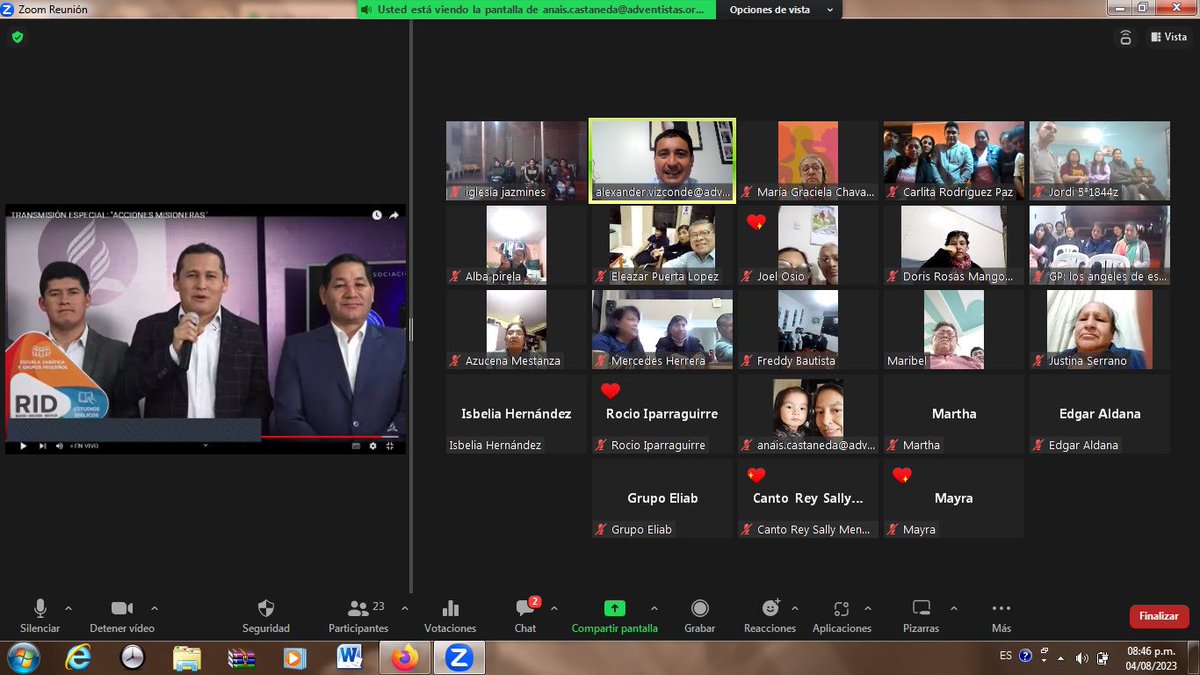Expand share options arrow beside Compartir pantalla
The height and width of the screenshot is (675, 1200).
coord(654,608)
